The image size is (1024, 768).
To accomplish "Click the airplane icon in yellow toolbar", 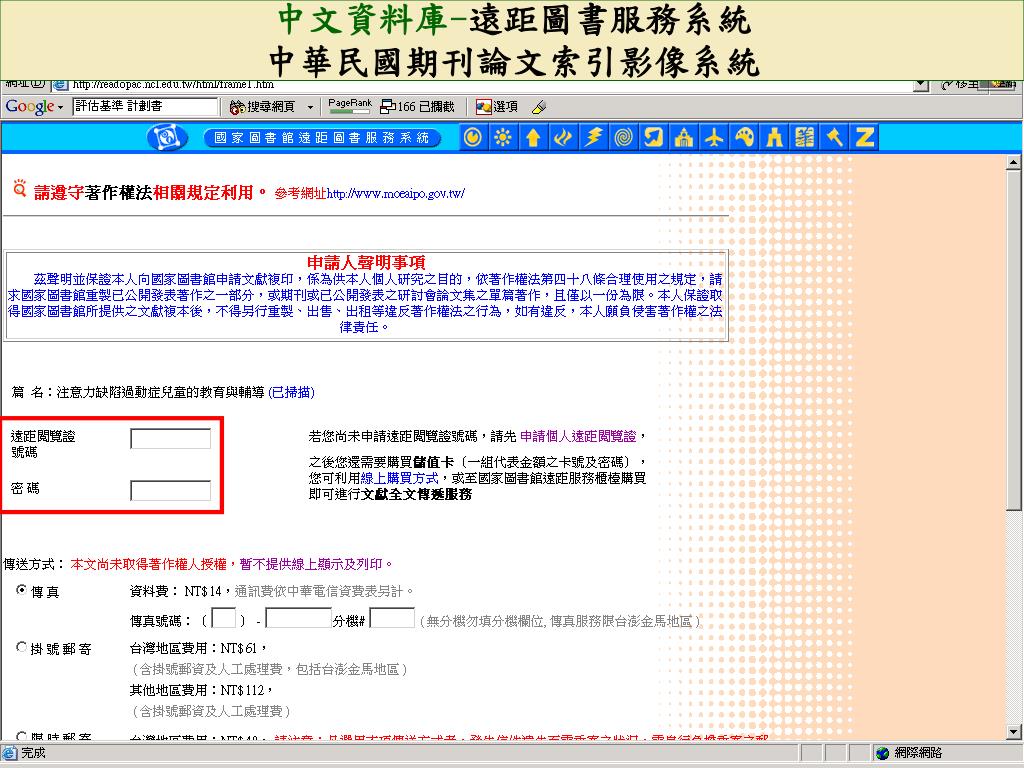I will coord(714,137).
